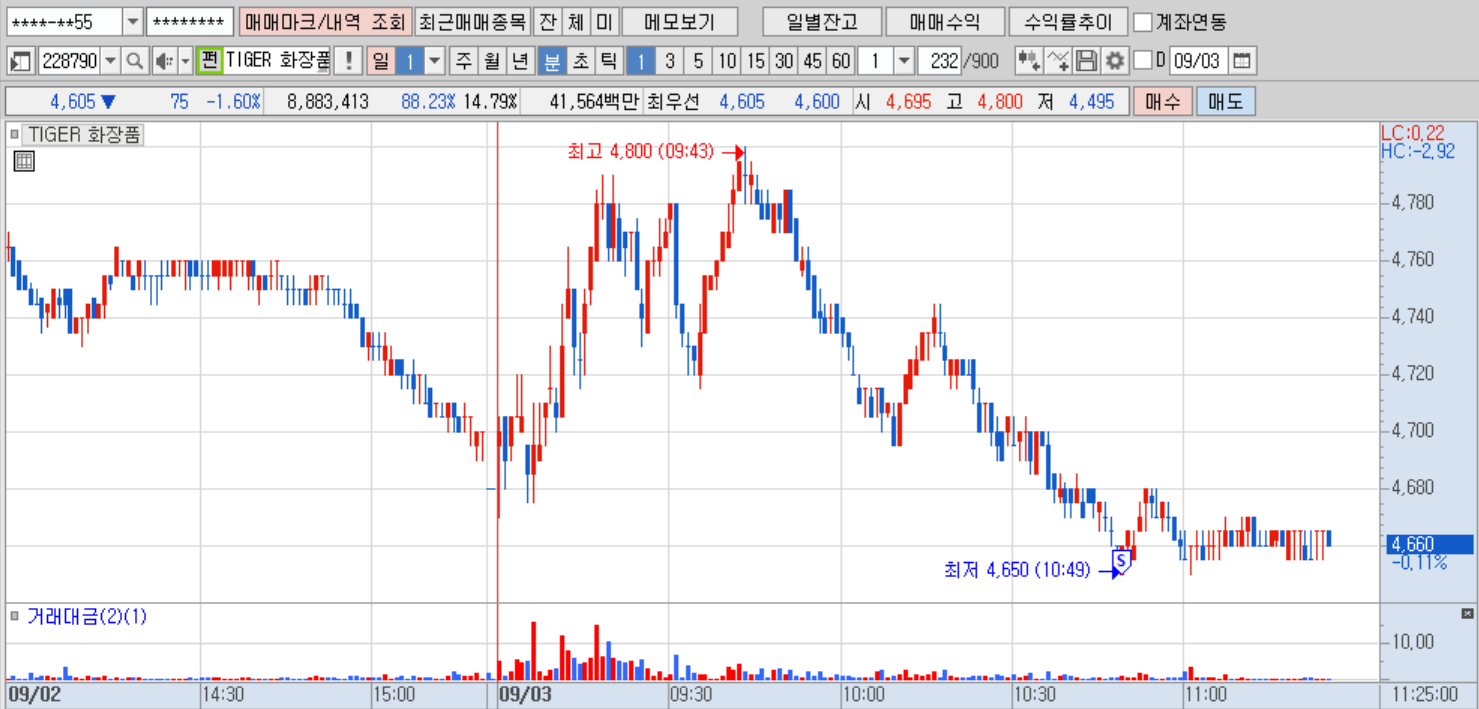Open dropdown arrow after 일 1 field
This screenshot has width=1479, height=709.
point(434,61)
